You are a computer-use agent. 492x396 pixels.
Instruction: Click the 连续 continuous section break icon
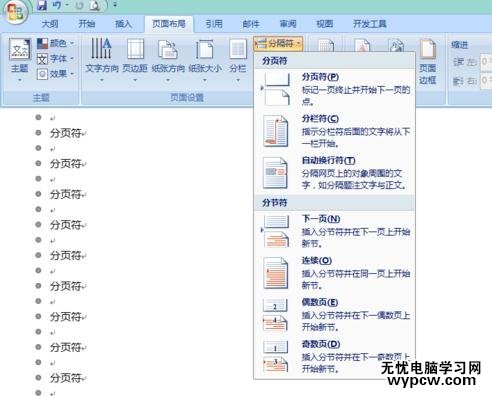pyautogui.click(x=275, y=273)
